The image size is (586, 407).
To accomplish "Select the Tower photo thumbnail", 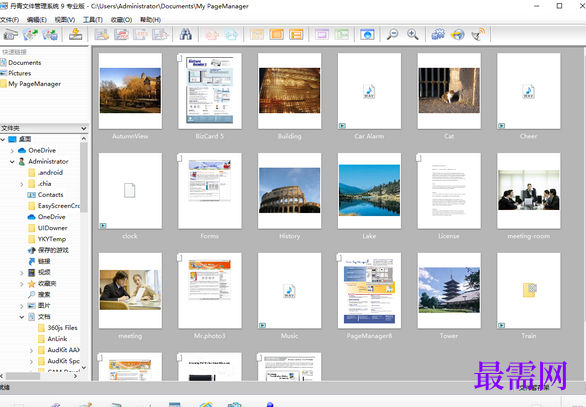I will 449,291.
